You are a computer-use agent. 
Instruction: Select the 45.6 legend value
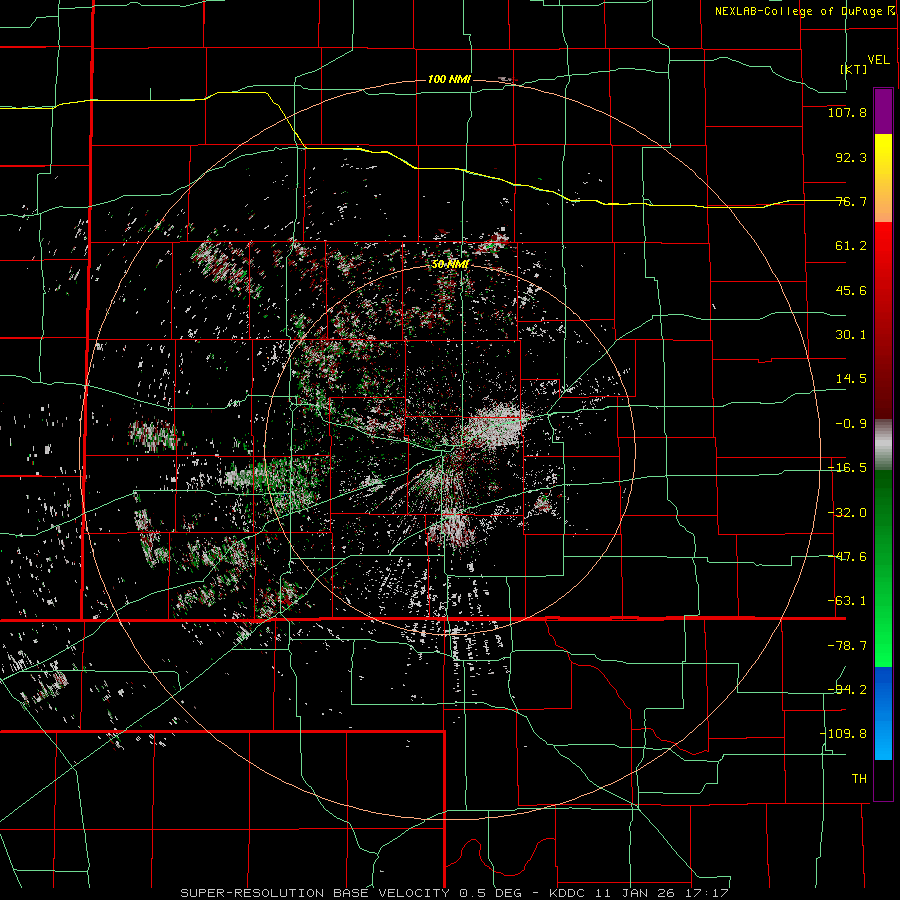tap(851, 290)
